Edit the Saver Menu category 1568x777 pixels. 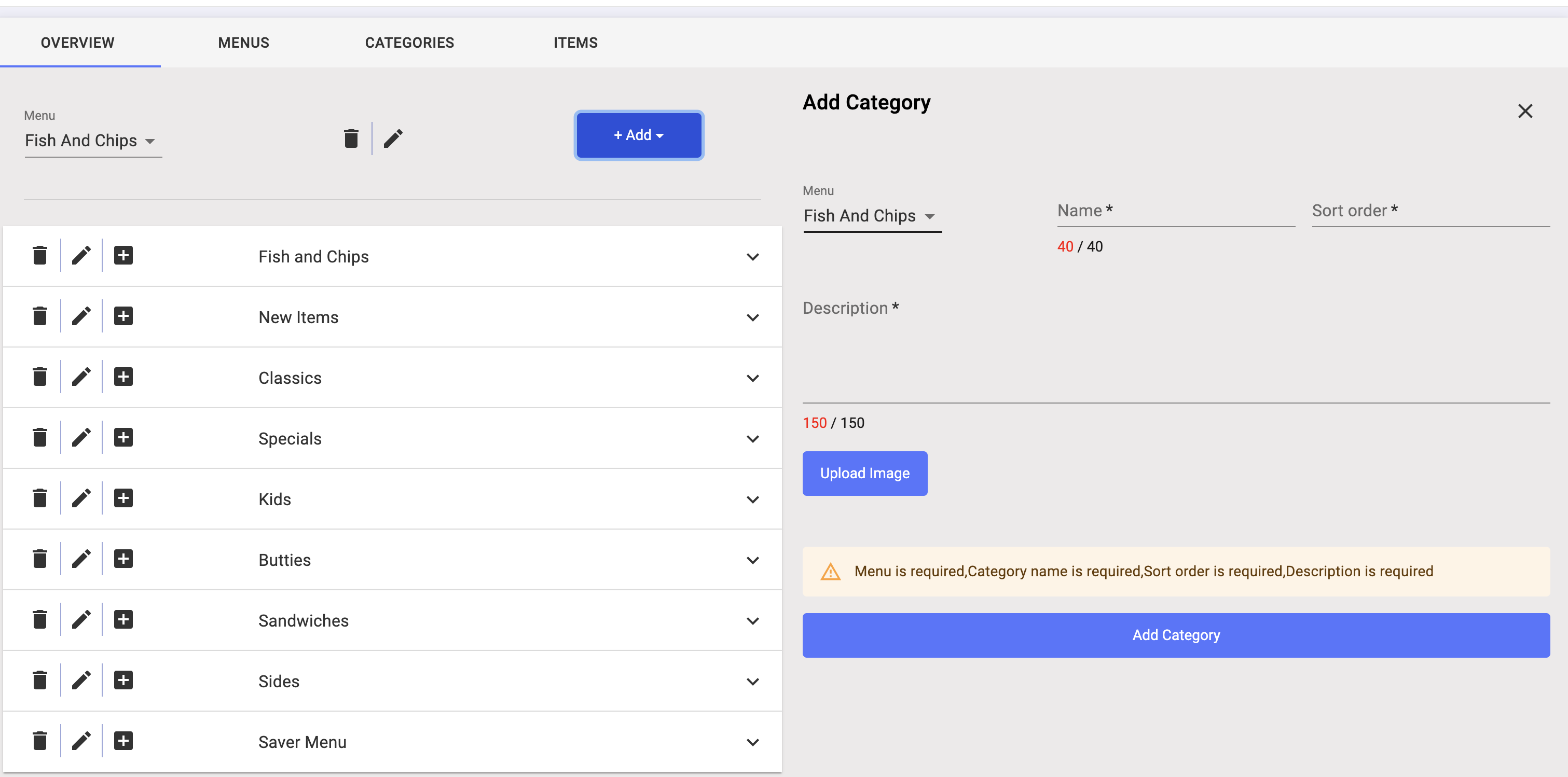pyautogui.click(x=81, y=741)
